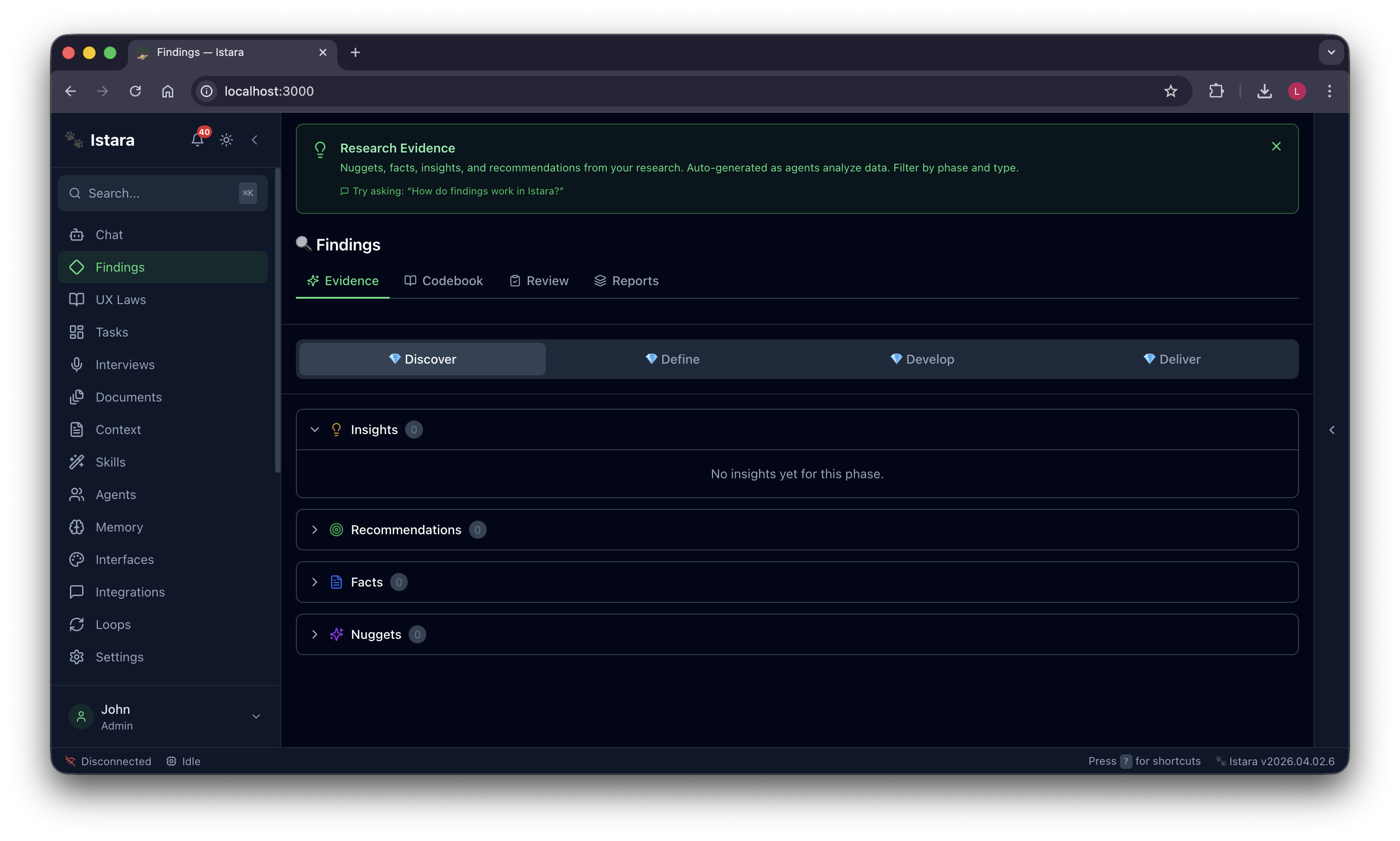1400x841 pixels.
Task: Collapse the left sidebar chevron
Action: pos(255,140)
